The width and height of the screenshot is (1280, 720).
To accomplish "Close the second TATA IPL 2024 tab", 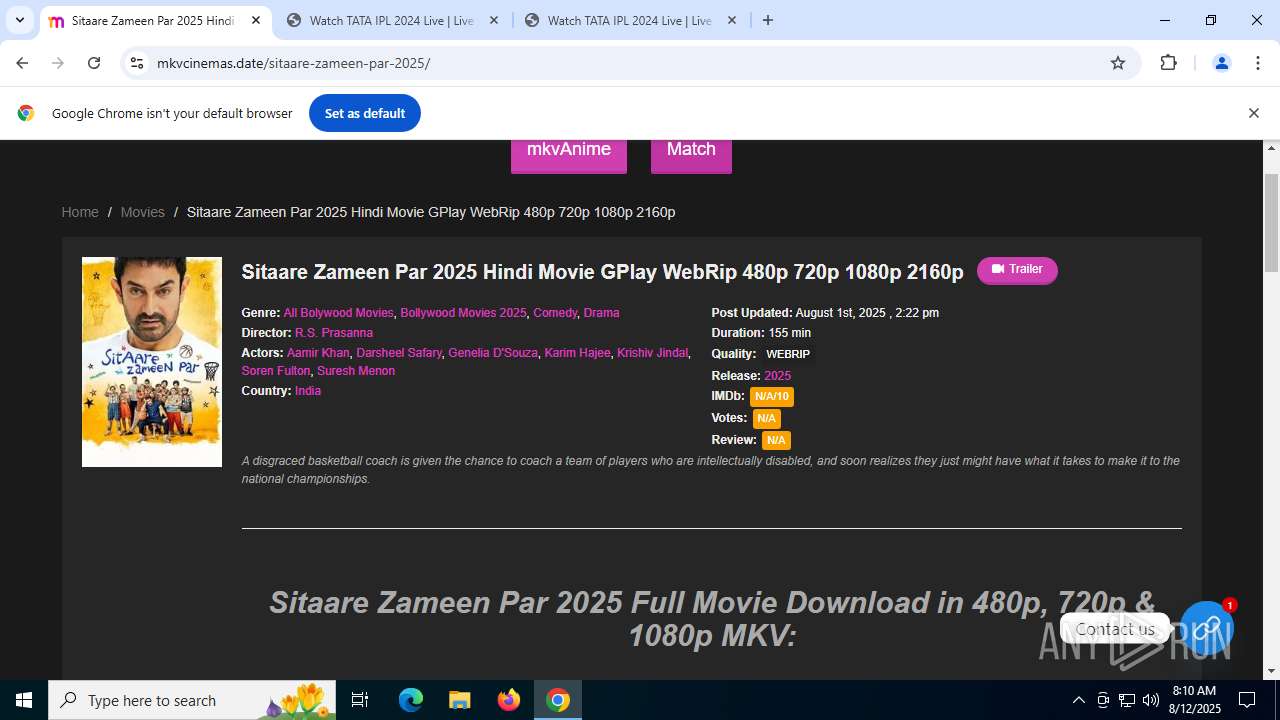I will tap(494, 20).
